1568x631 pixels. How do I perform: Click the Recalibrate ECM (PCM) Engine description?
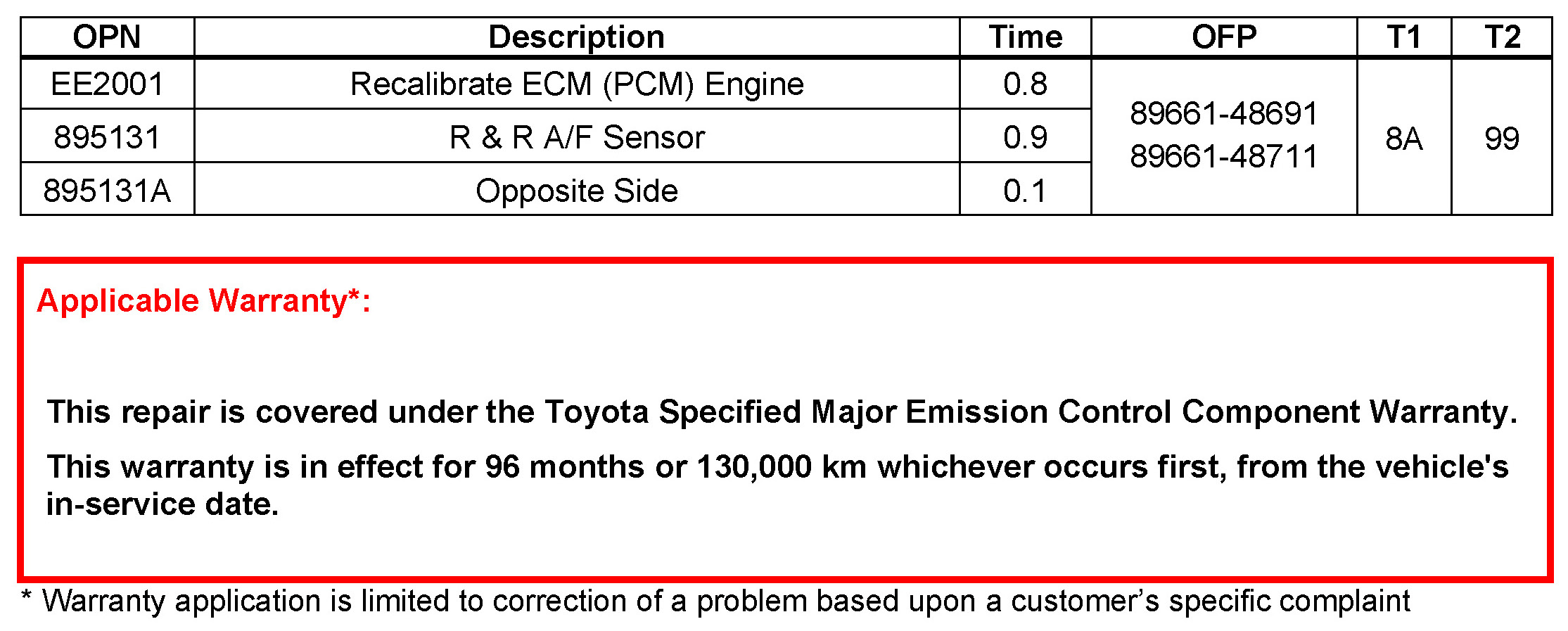(x=576, y=84)
